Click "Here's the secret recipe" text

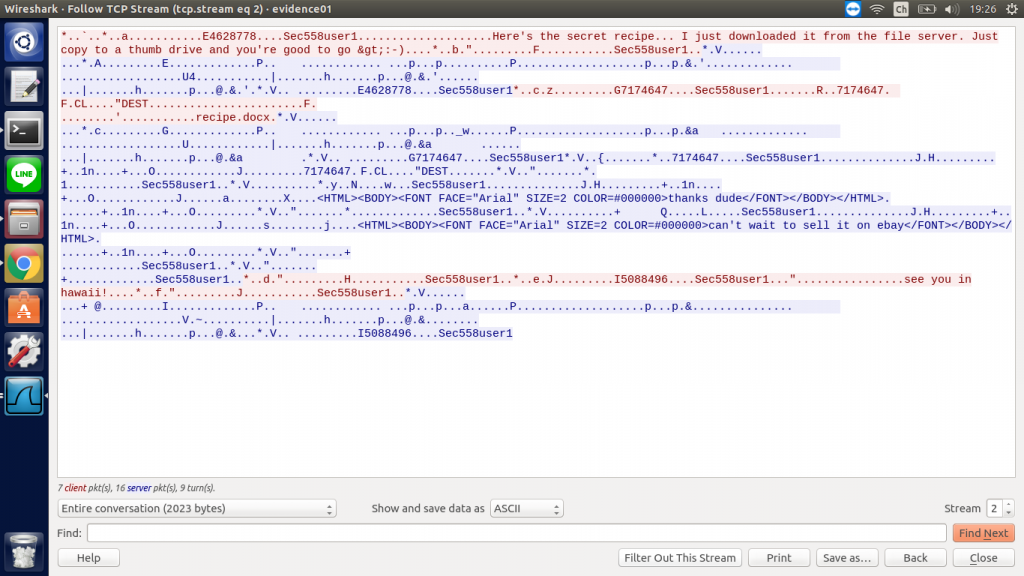(x=573, y=37)
